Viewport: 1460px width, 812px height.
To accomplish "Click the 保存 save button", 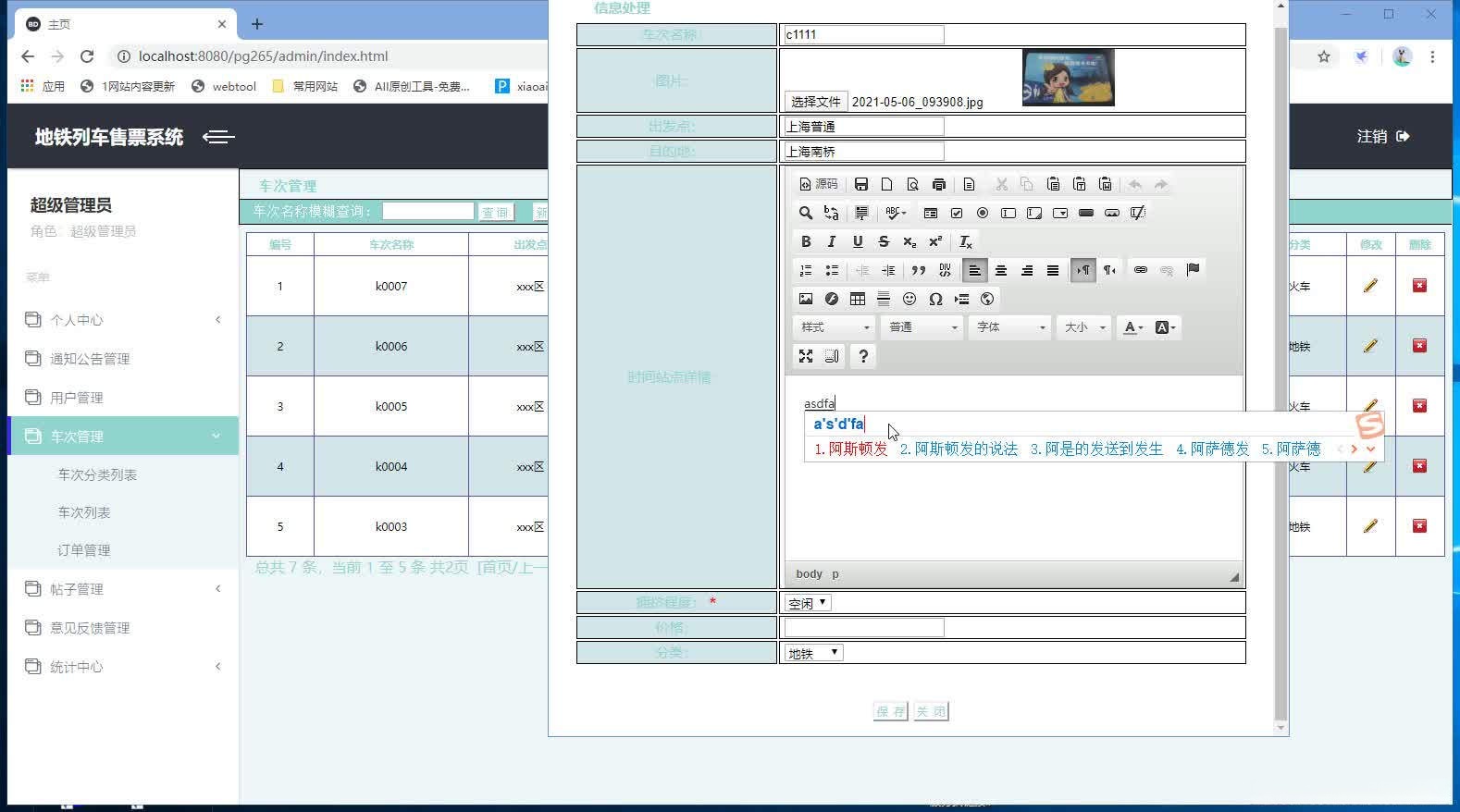I will [x=890, y=711].
